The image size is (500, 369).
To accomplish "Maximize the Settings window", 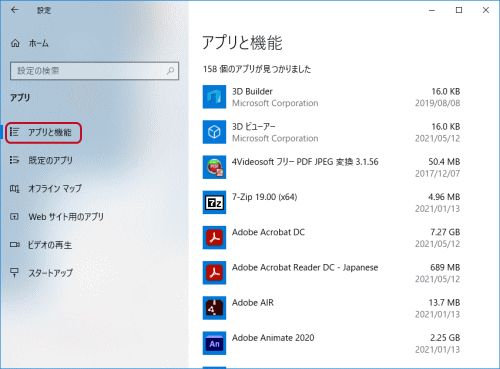I will click(x=459, y=10).
